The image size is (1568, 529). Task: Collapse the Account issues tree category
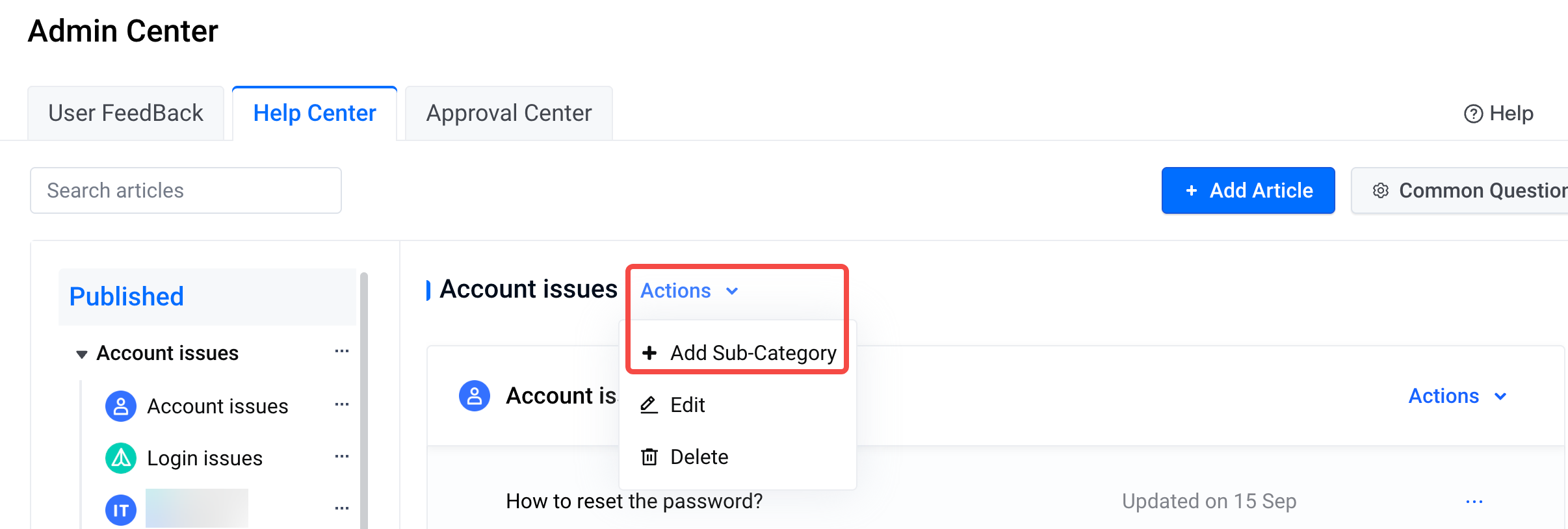point(82,354)
